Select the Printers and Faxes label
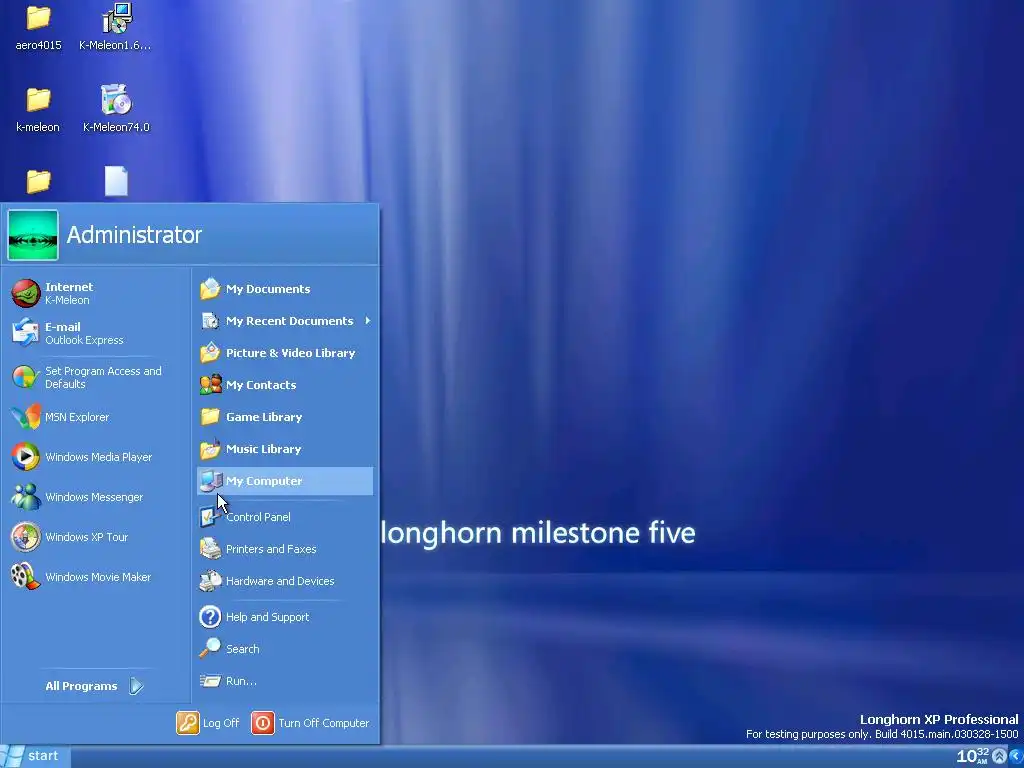This screenshot has width=1024, height=768. coord(271,549)
